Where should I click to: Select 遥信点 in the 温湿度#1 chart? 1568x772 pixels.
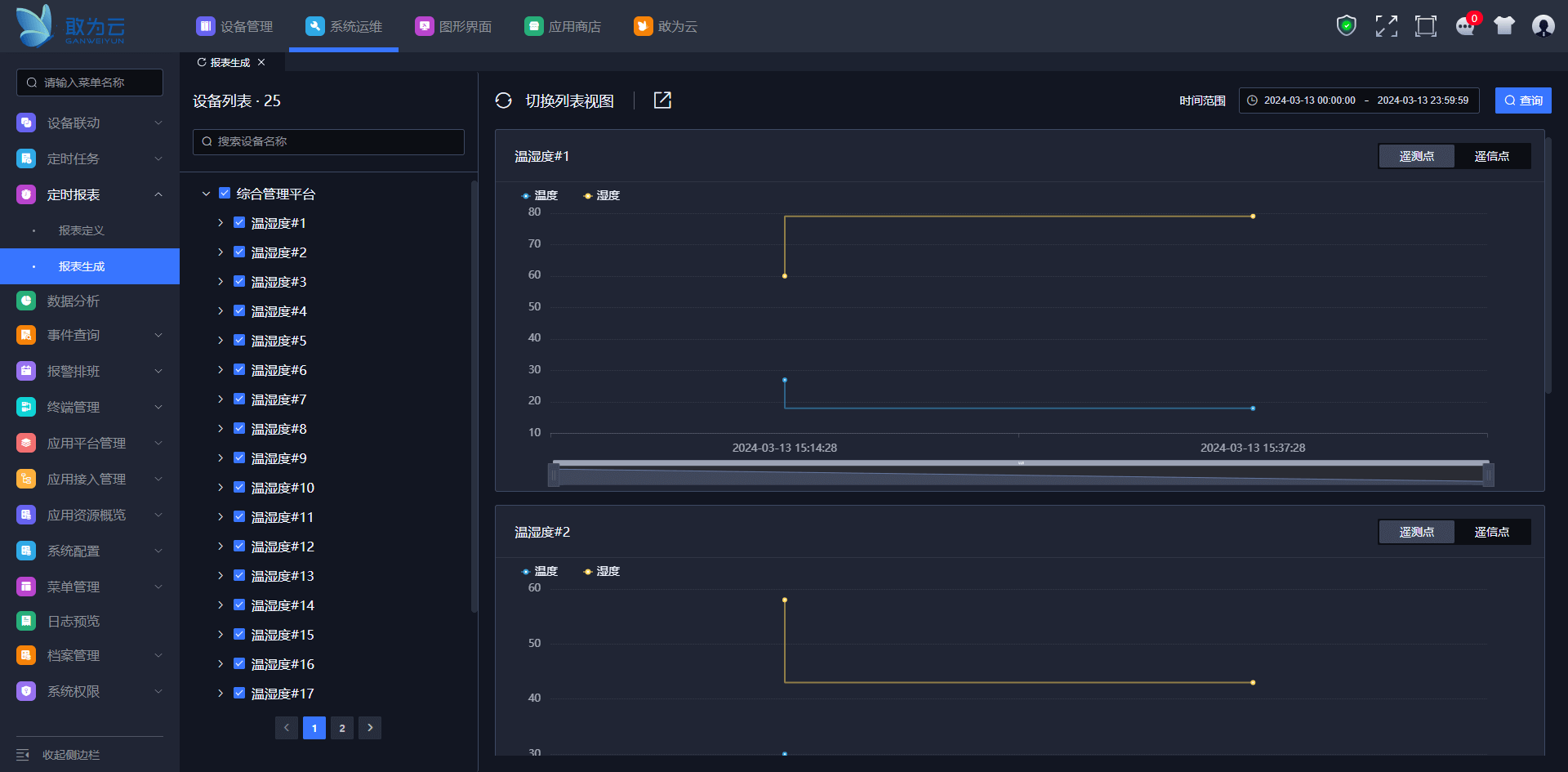click(x=1491, y=156)
